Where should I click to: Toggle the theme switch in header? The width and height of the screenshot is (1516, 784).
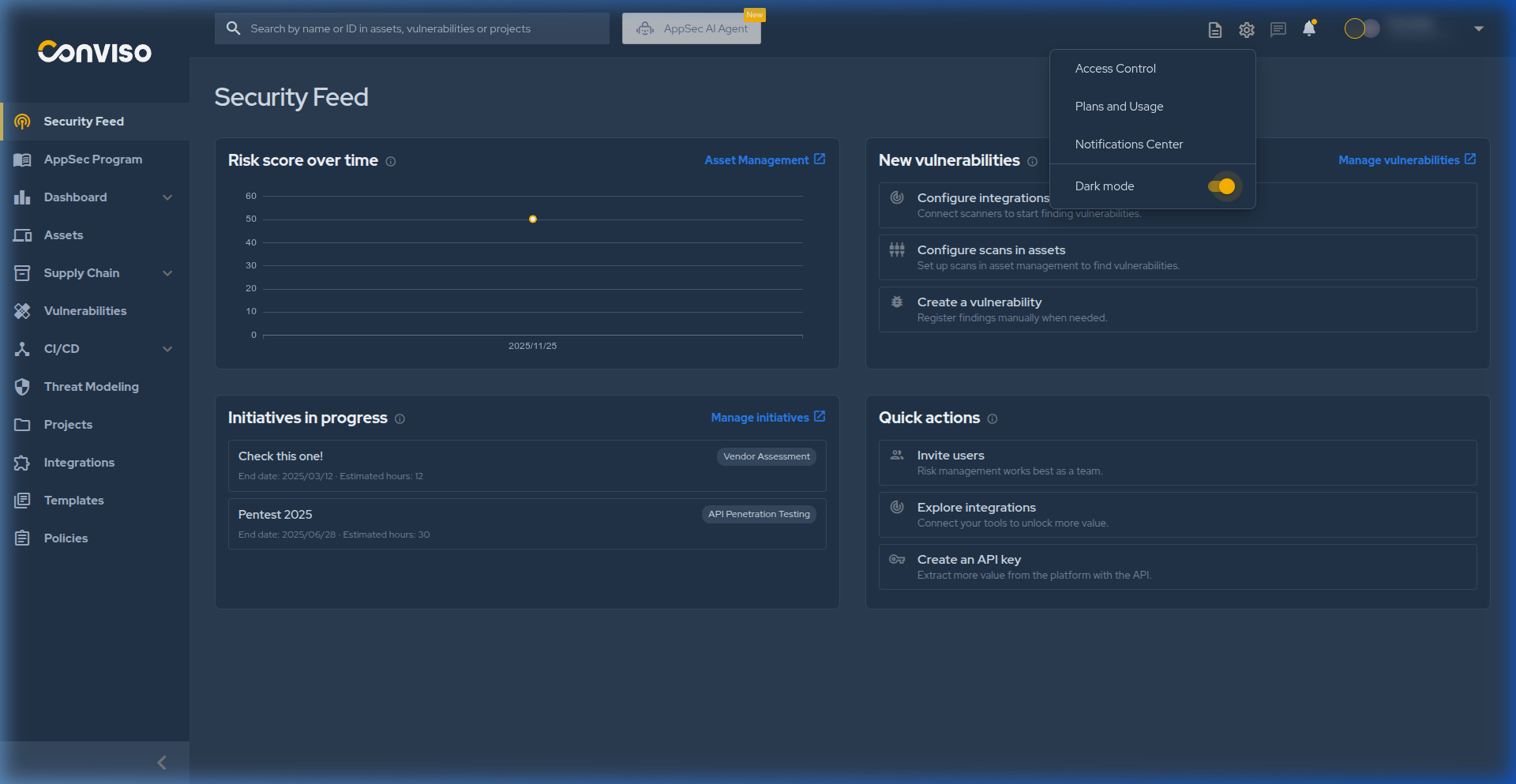tap(1362, 29)
